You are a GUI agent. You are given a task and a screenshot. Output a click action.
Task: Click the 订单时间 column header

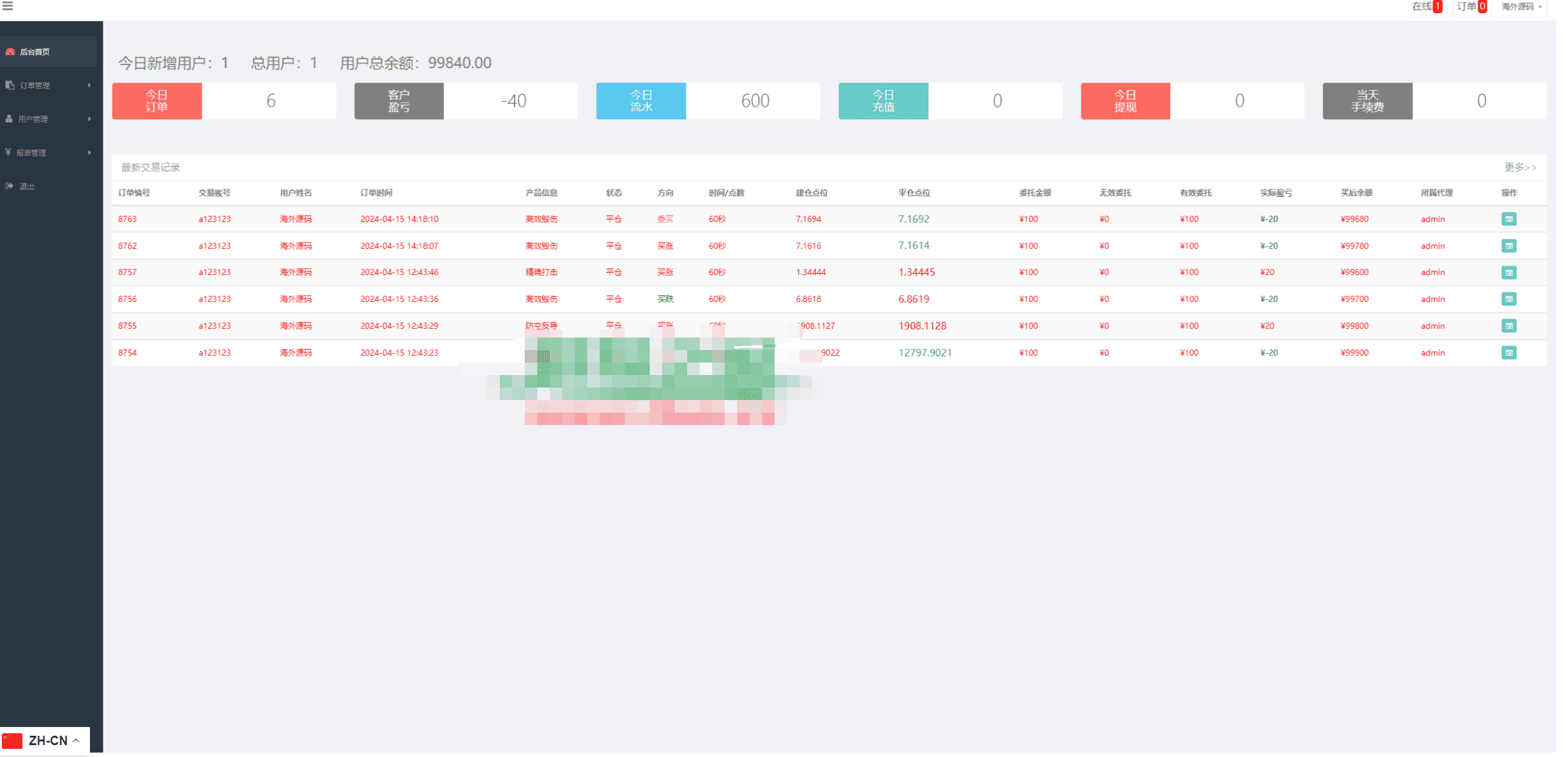click(x=376, y=193)
